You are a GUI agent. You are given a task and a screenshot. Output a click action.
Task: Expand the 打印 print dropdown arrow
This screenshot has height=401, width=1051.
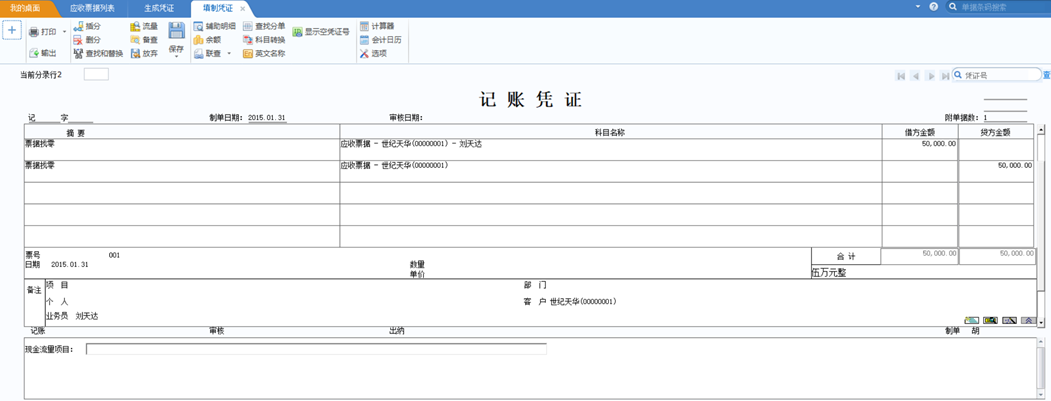pos(65,32)
